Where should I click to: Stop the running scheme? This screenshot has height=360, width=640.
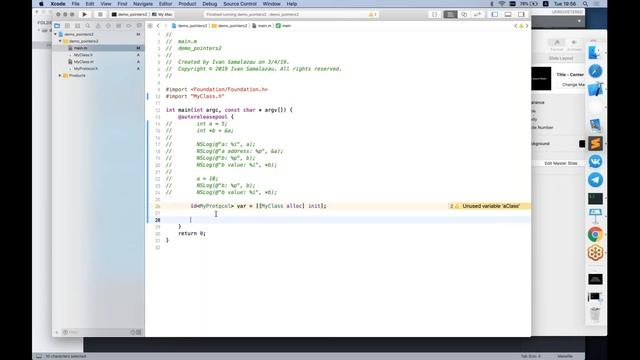pos(100,14)
